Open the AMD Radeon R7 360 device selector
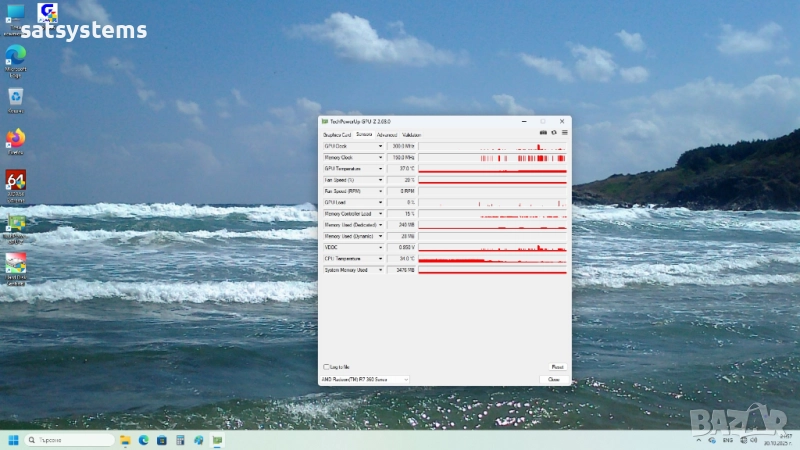Viewport: 800px width, 450px height. (x=364, y=380)
